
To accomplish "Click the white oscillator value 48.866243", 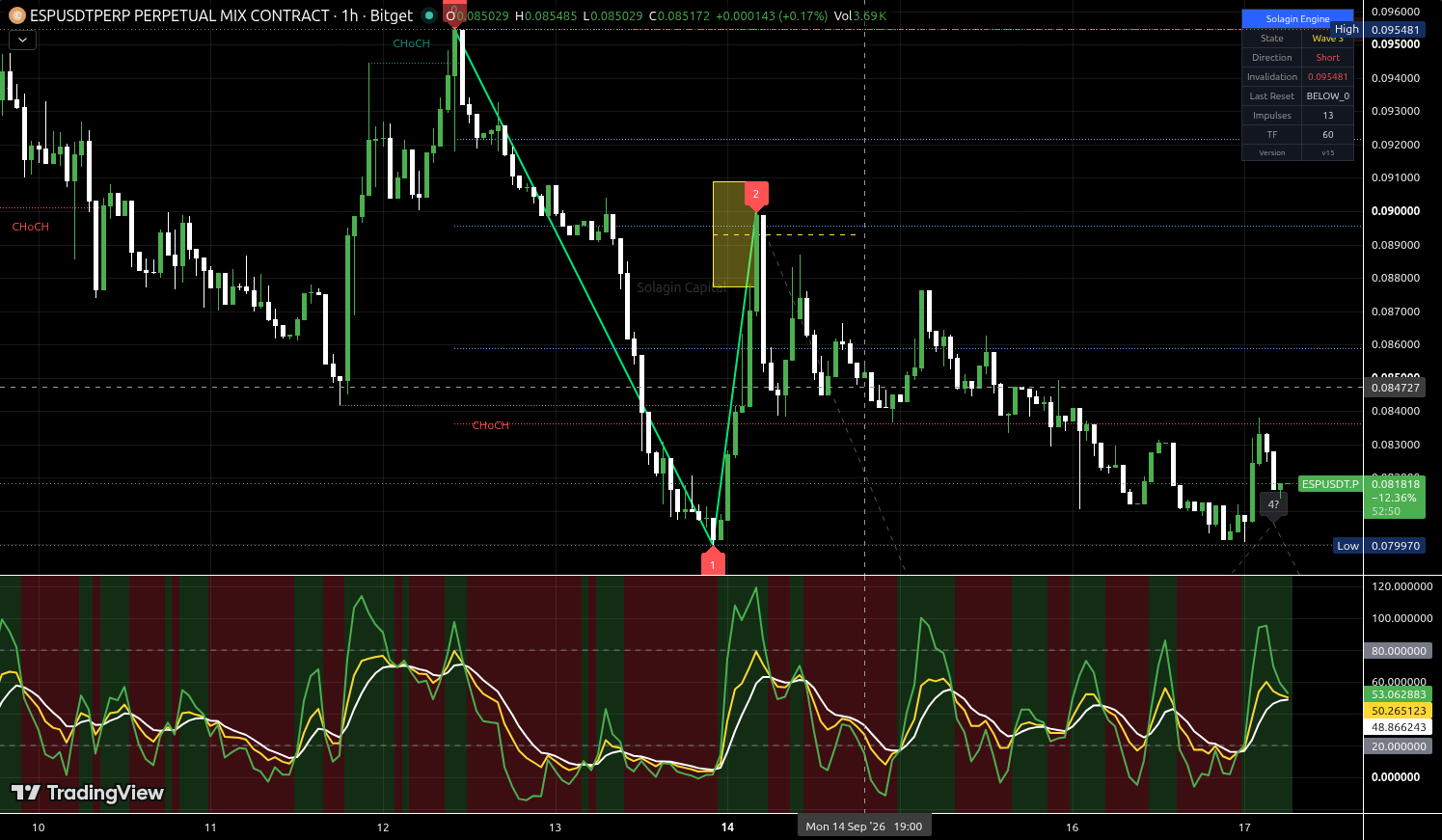I will pos(1399,727).
